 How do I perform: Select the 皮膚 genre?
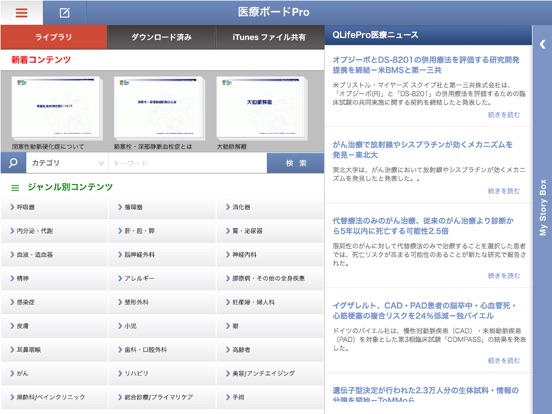[x=54, y=326]
